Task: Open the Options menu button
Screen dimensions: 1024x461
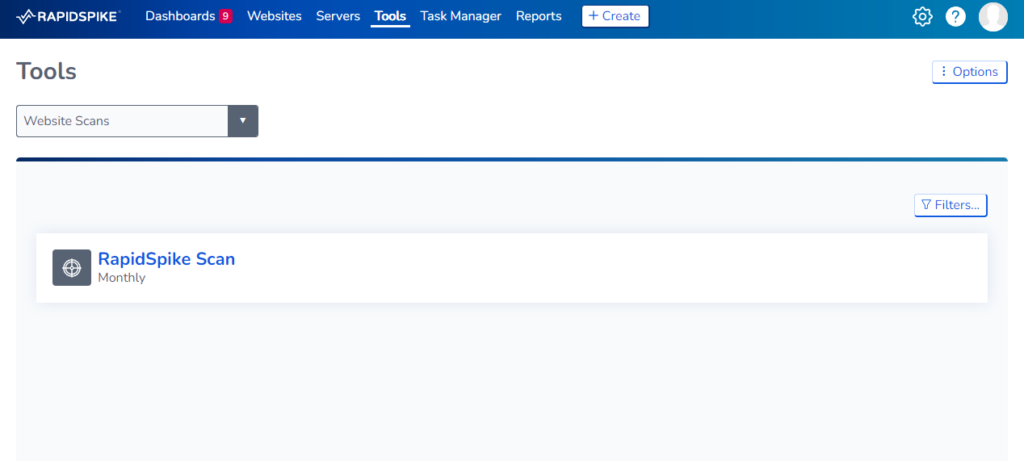Action: pyautogui.click(x=970, y=72)
